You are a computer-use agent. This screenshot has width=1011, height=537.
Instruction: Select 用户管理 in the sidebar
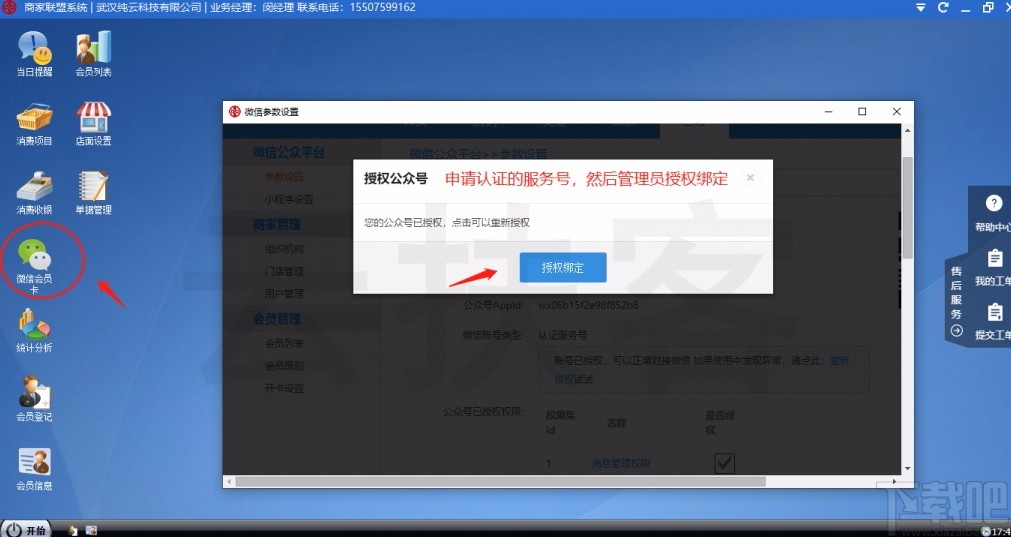[x=284, y=293]
